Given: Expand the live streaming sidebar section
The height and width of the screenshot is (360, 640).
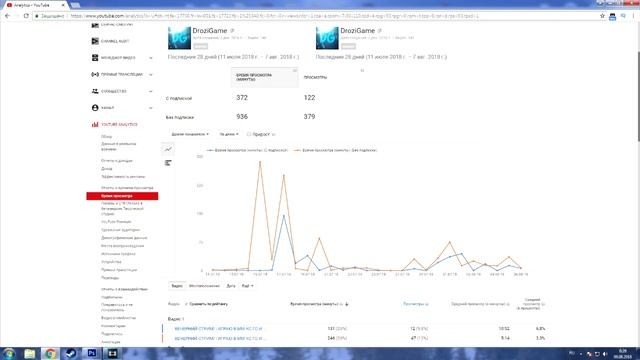Looking at the screenshot, I should tap(151, 75).
